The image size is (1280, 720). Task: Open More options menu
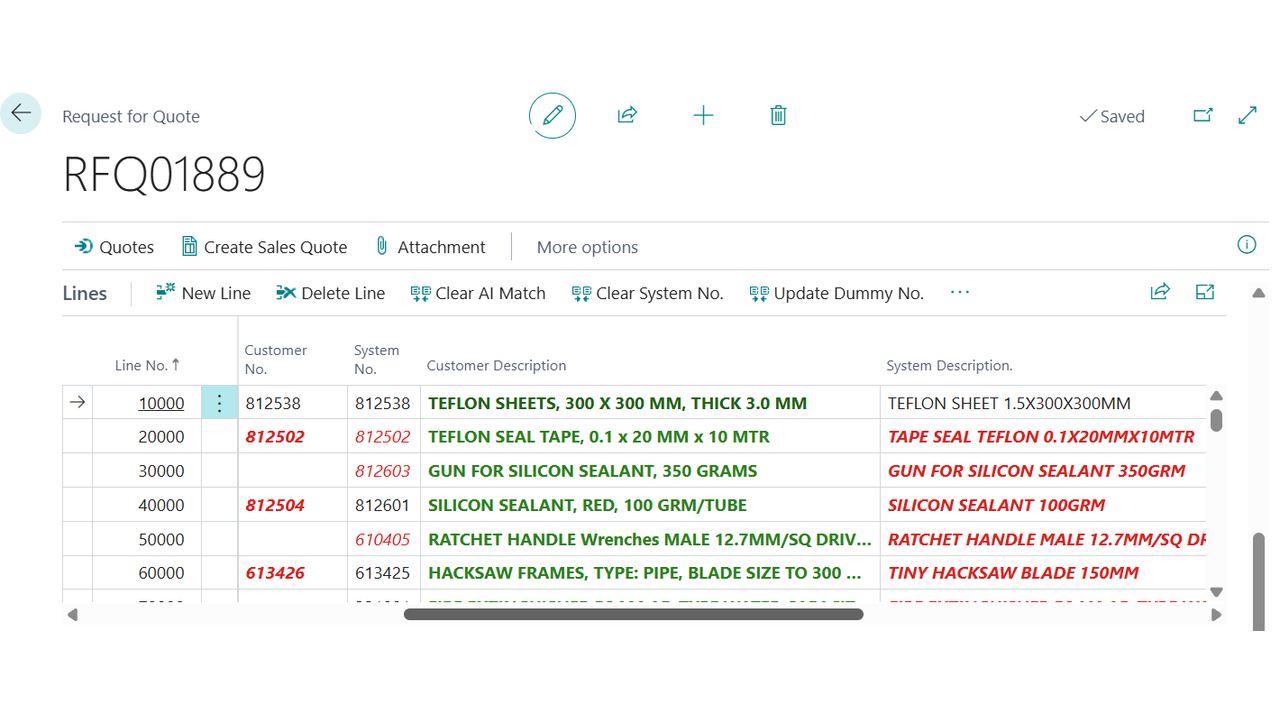click(x=587, y=247)
